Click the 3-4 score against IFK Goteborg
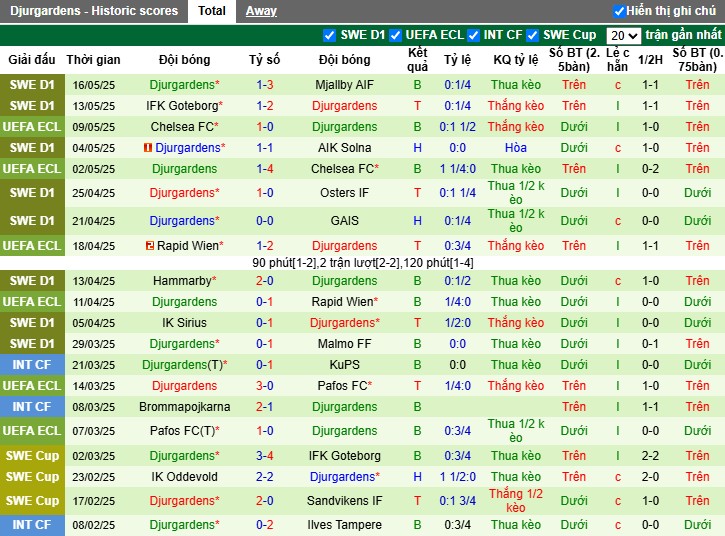The width and height of the screenshot is (725, 536). 265,456
